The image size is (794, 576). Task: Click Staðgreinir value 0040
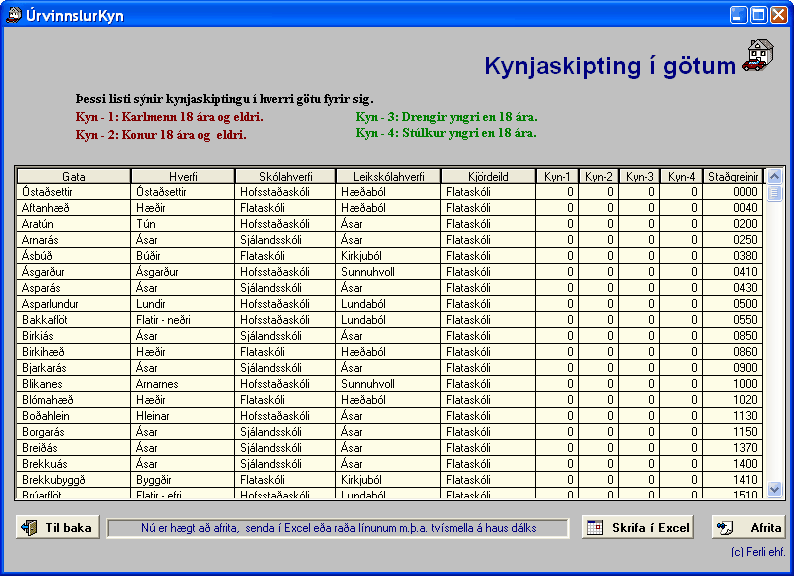coord(733,208)
